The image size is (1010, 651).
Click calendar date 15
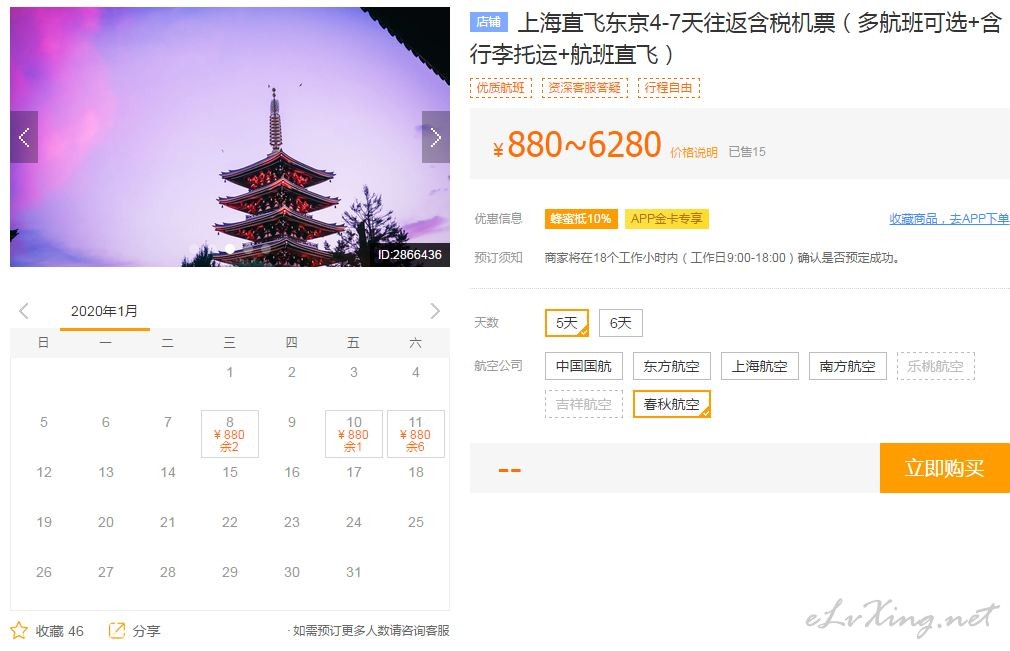tap(230, 472)
